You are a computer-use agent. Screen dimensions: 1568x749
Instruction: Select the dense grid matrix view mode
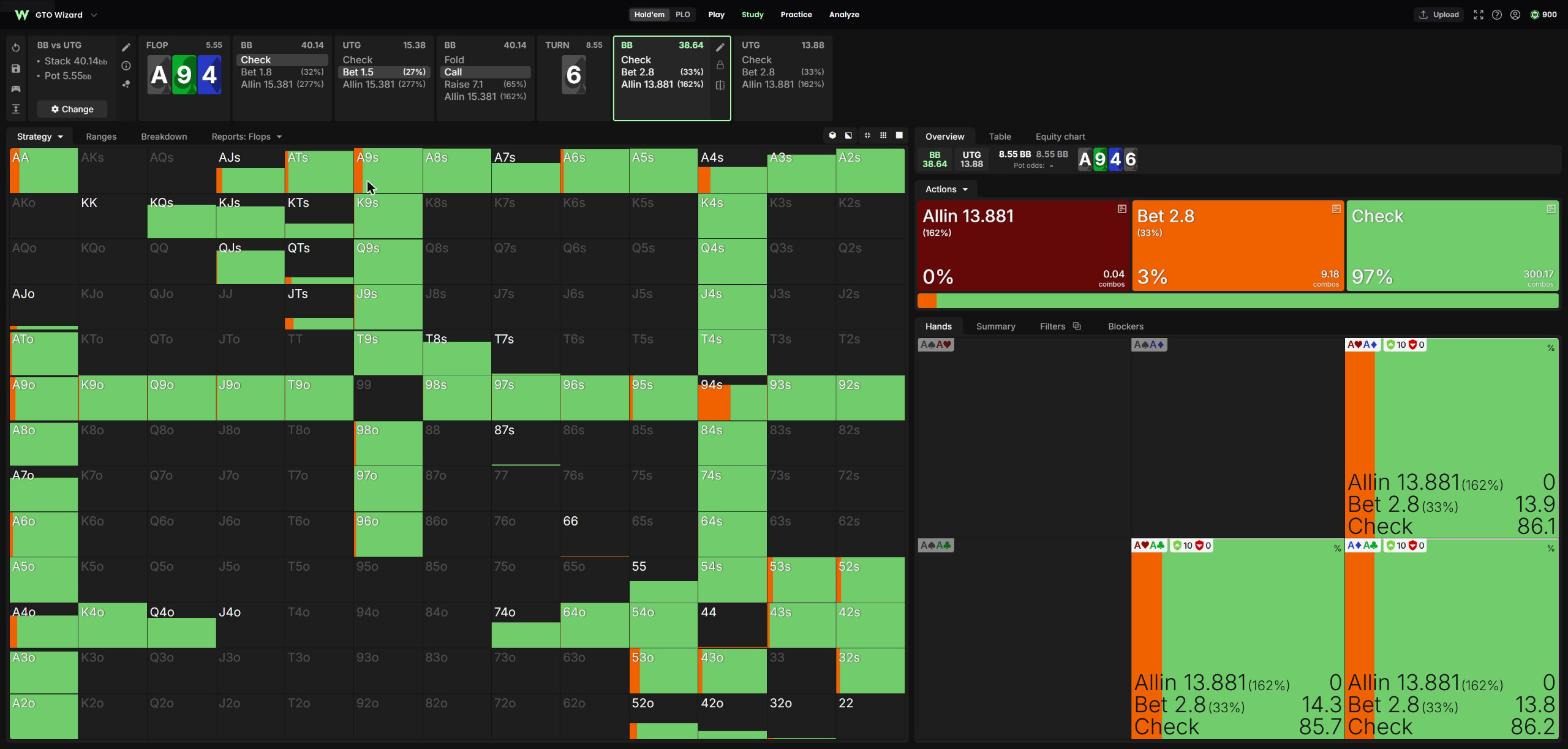click(883, 136)
